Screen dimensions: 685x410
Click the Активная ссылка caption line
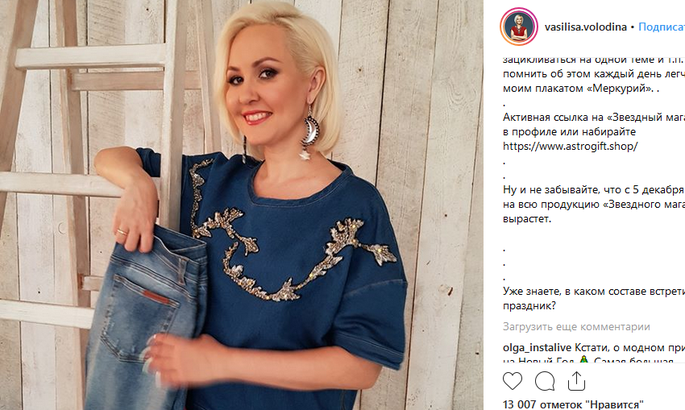[x=594, y=117]
